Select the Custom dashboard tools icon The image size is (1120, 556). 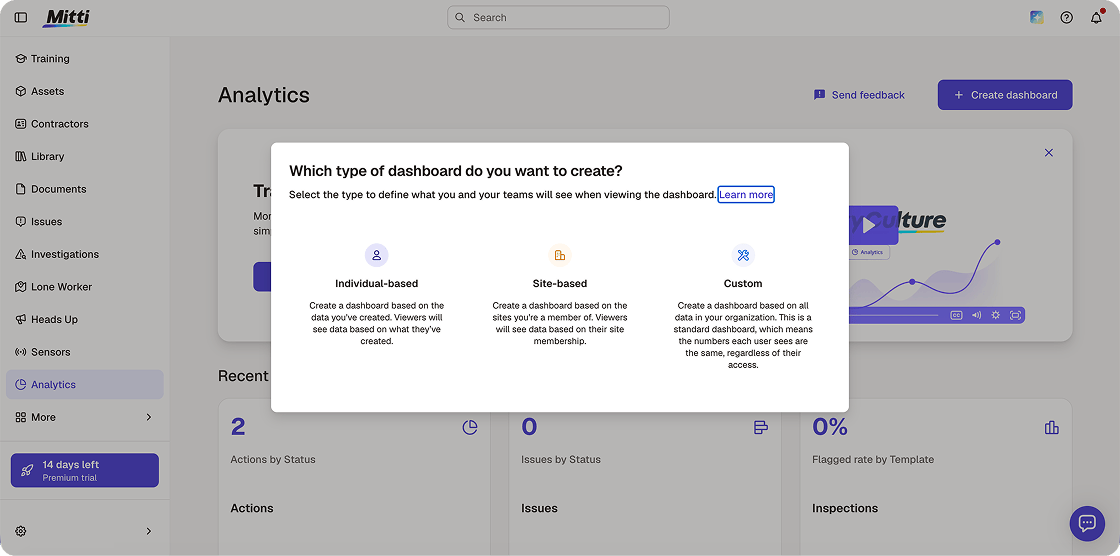743,255
